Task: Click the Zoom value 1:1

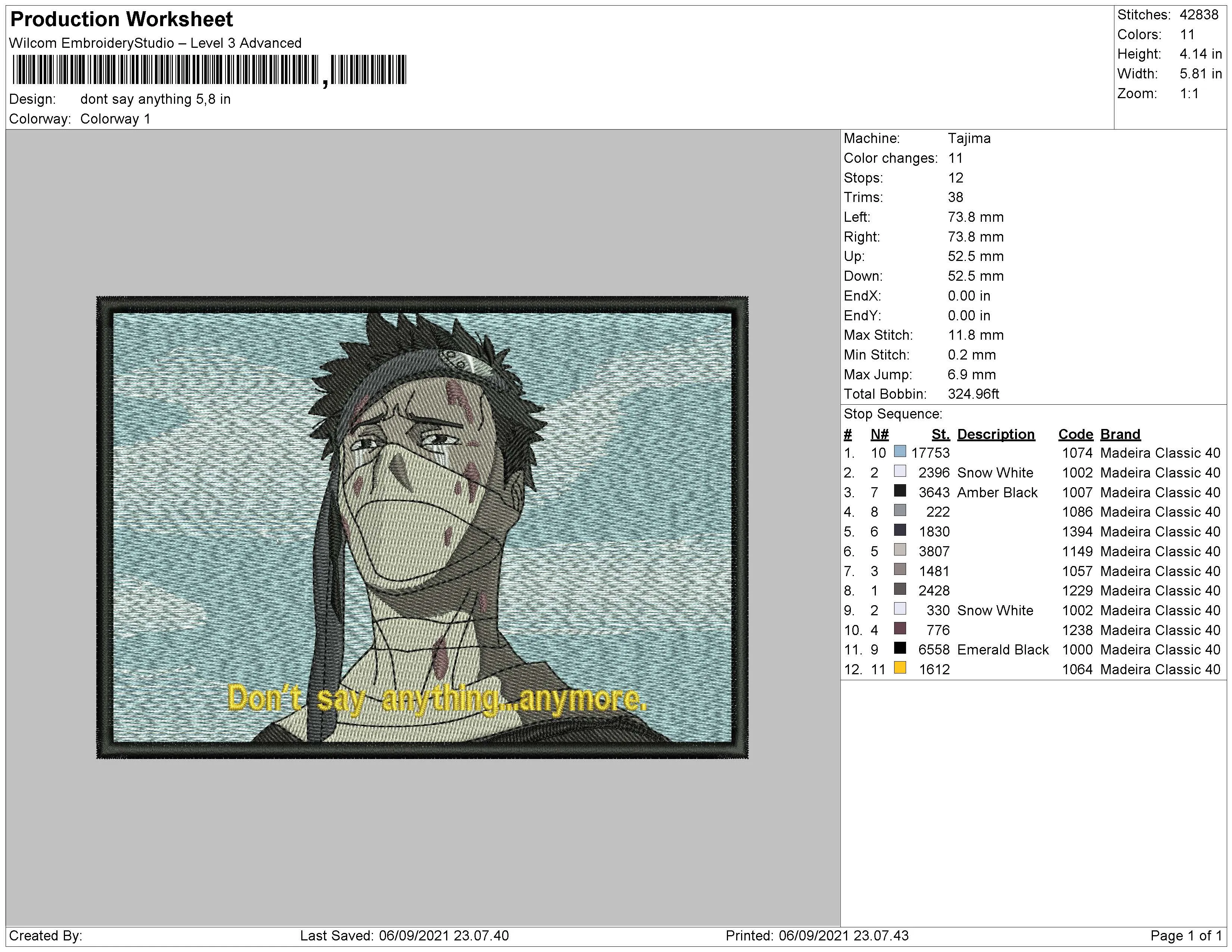Action: click(1189, 94)
